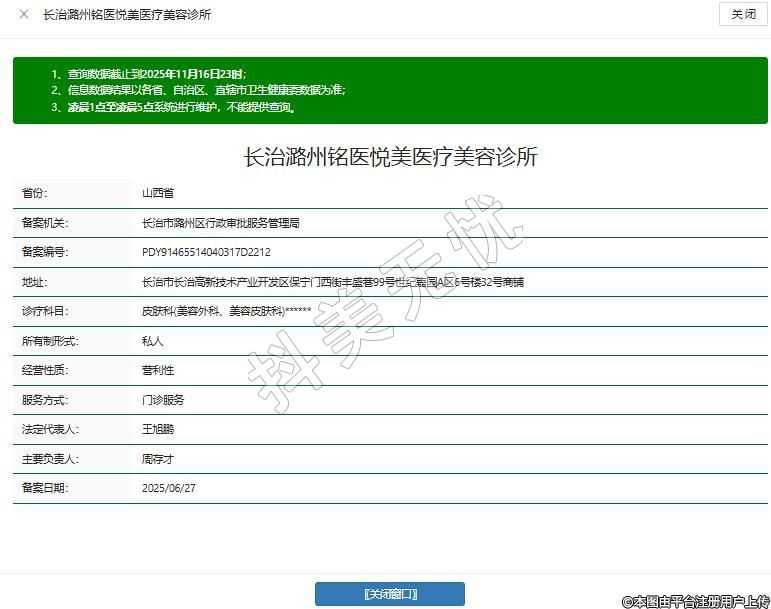Click the 诊疗科目 value 皮肤科

point(226,311)
